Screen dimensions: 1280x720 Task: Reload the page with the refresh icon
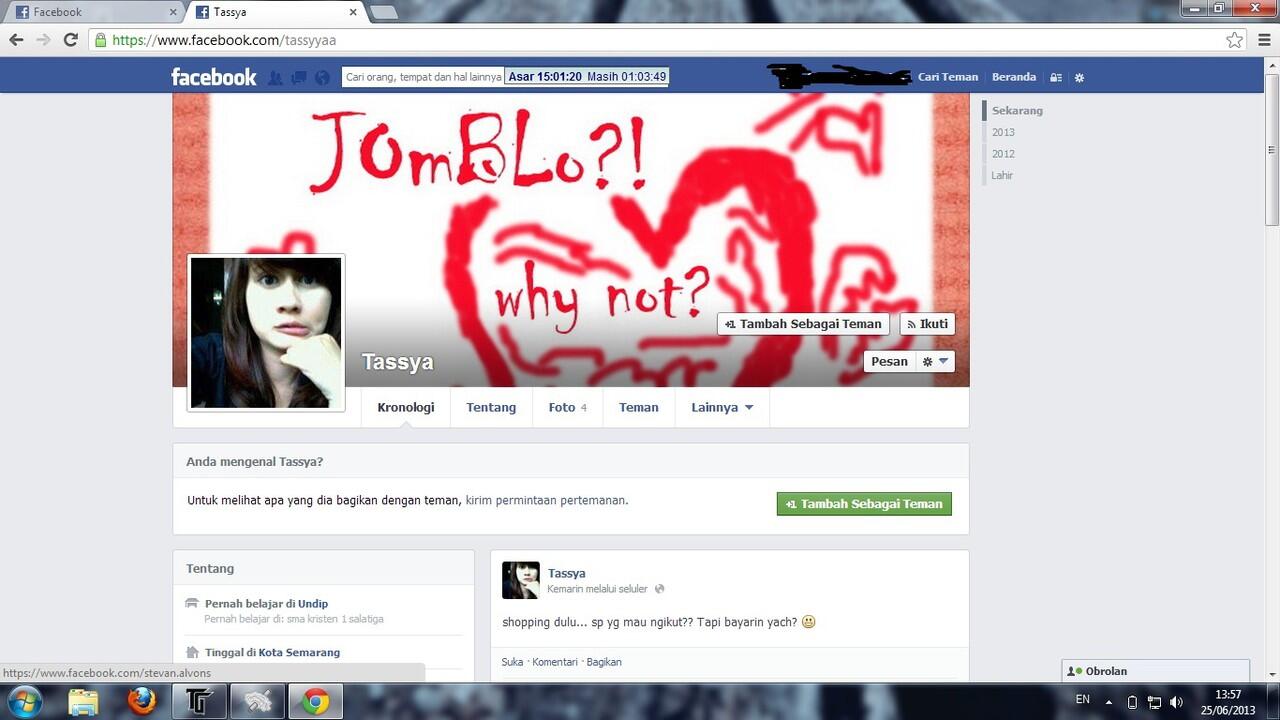(70, 40)
